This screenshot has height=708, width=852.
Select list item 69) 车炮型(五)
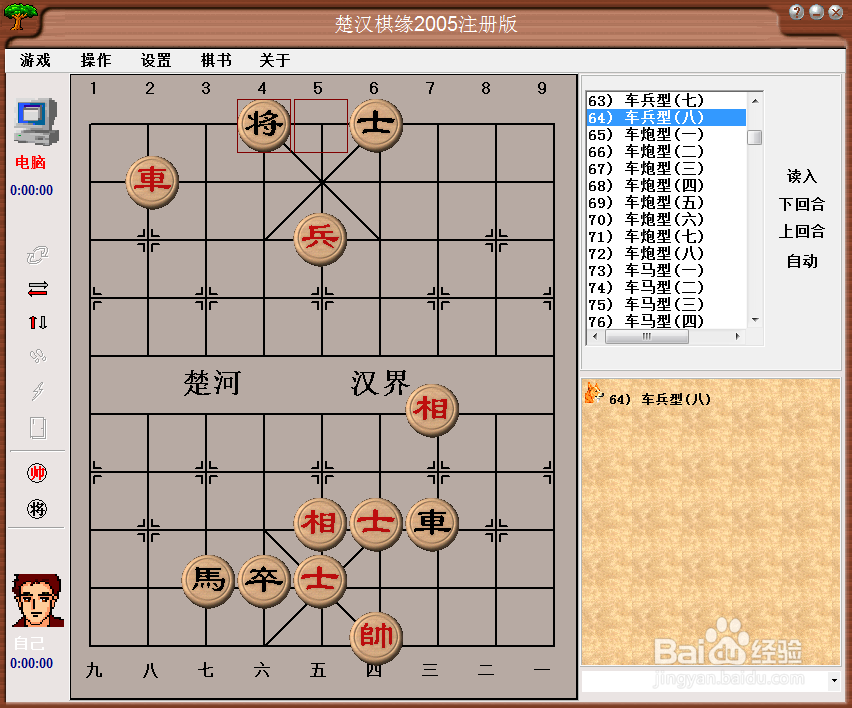[666, 203]
